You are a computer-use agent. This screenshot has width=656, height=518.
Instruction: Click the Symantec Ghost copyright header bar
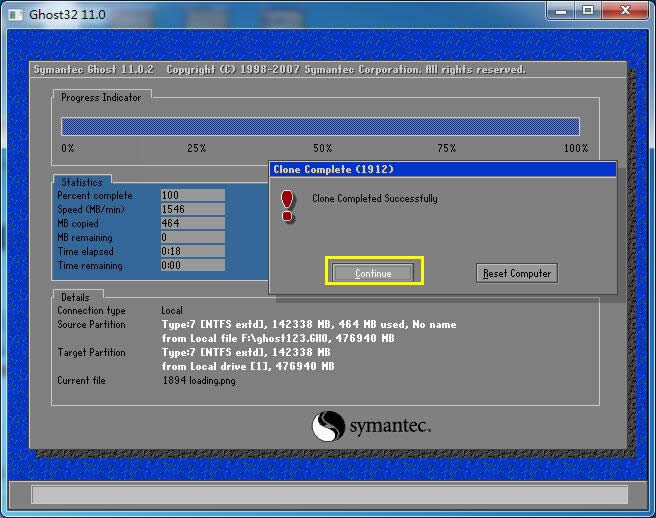point(280,70)
